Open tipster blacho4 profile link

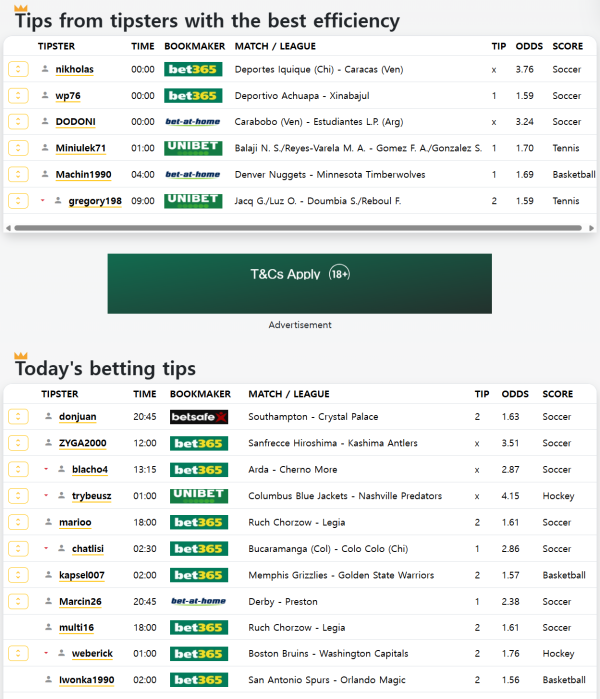coord(90,470)
